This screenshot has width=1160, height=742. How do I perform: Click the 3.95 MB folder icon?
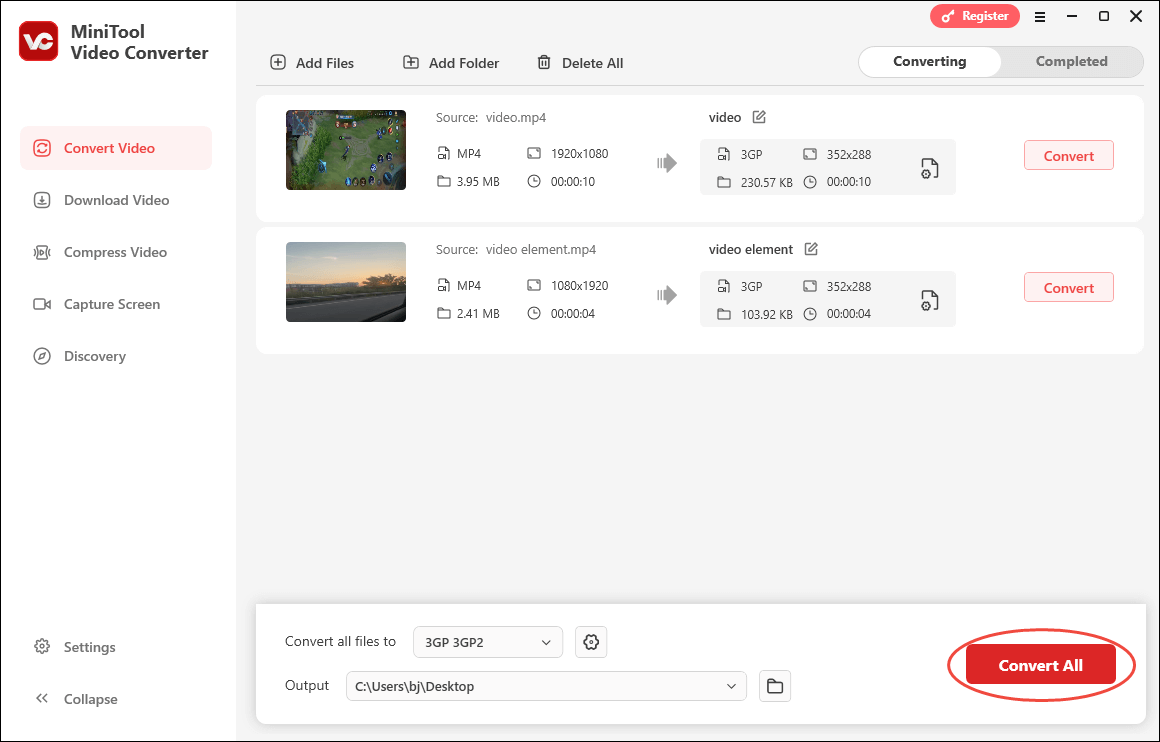[443, 181]
